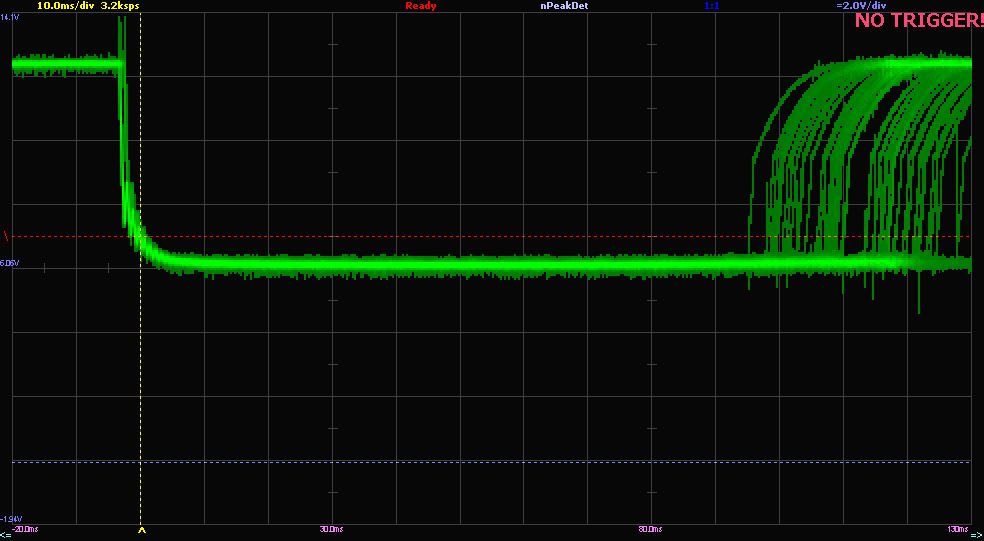This screenshot has height=541, width=984.
Task: Click the 3.2ksps sample rate readout
Action: (x=120, y=6)
